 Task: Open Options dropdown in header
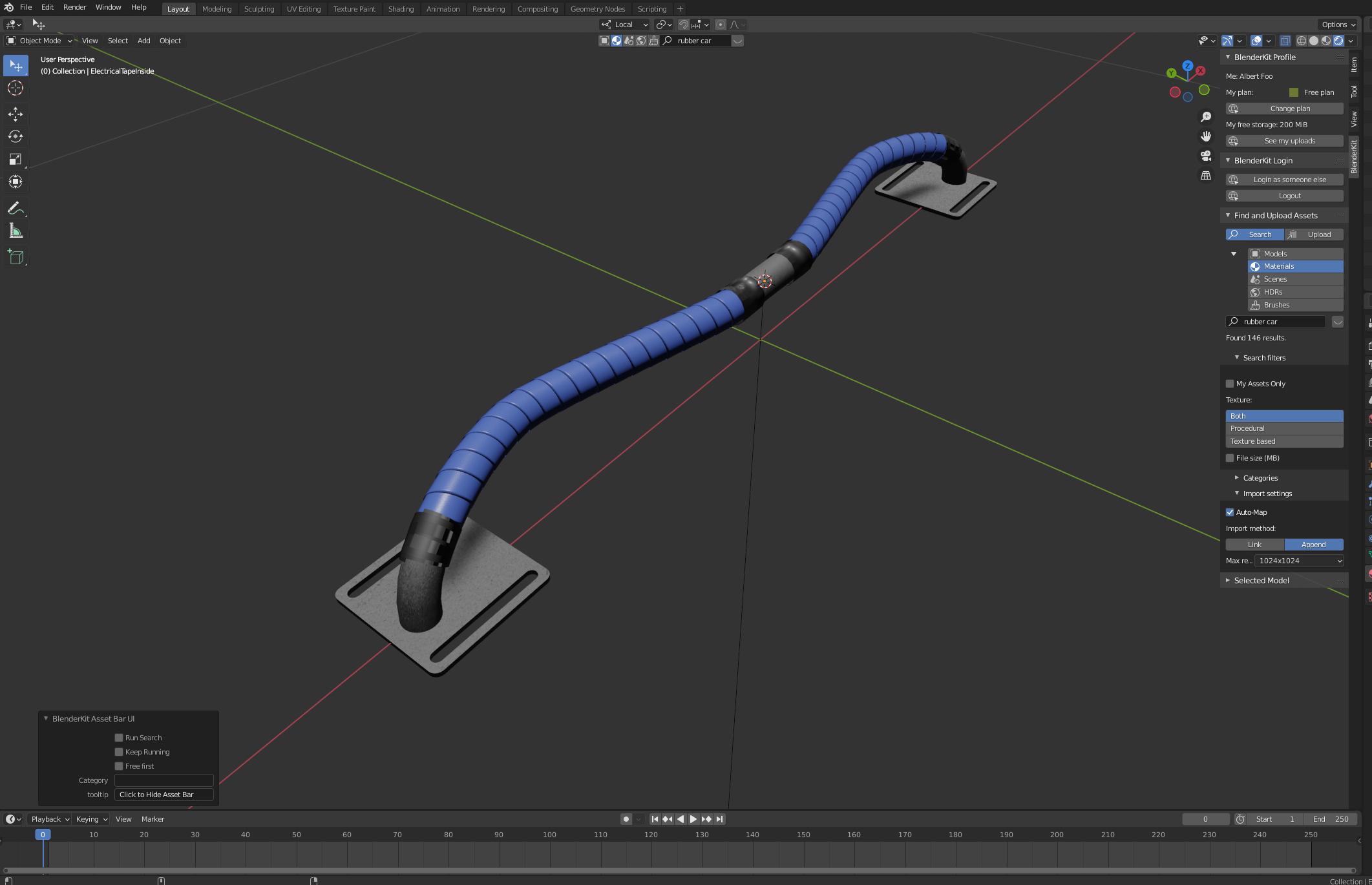[1338, 25]
